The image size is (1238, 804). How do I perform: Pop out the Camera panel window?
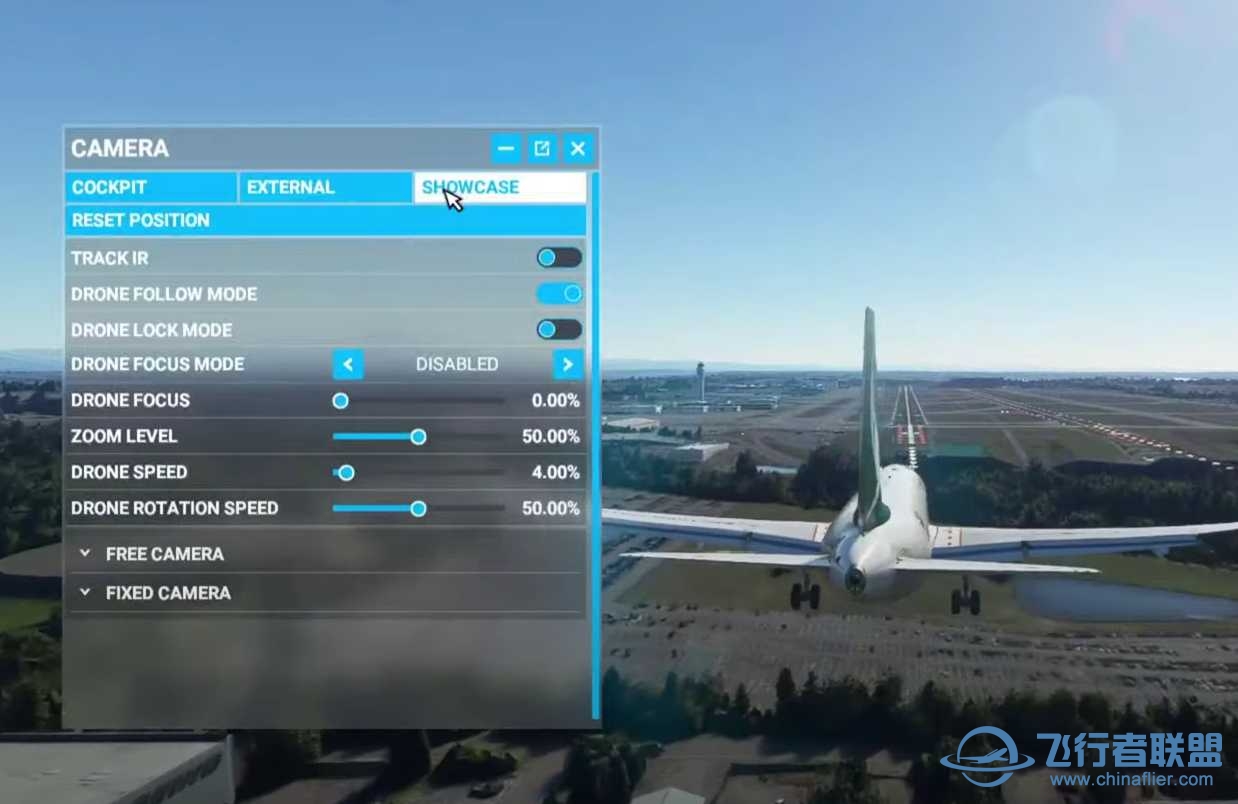(542, 149)
